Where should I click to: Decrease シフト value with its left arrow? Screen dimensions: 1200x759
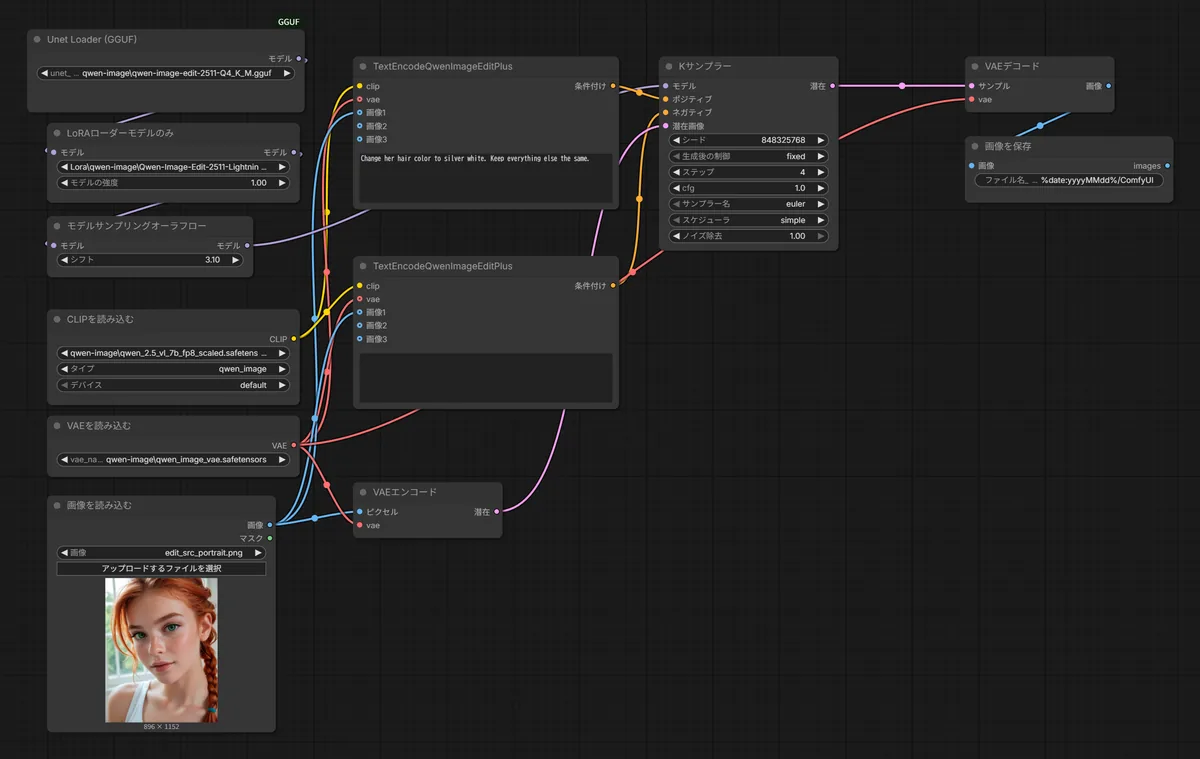tap(64, 260)
